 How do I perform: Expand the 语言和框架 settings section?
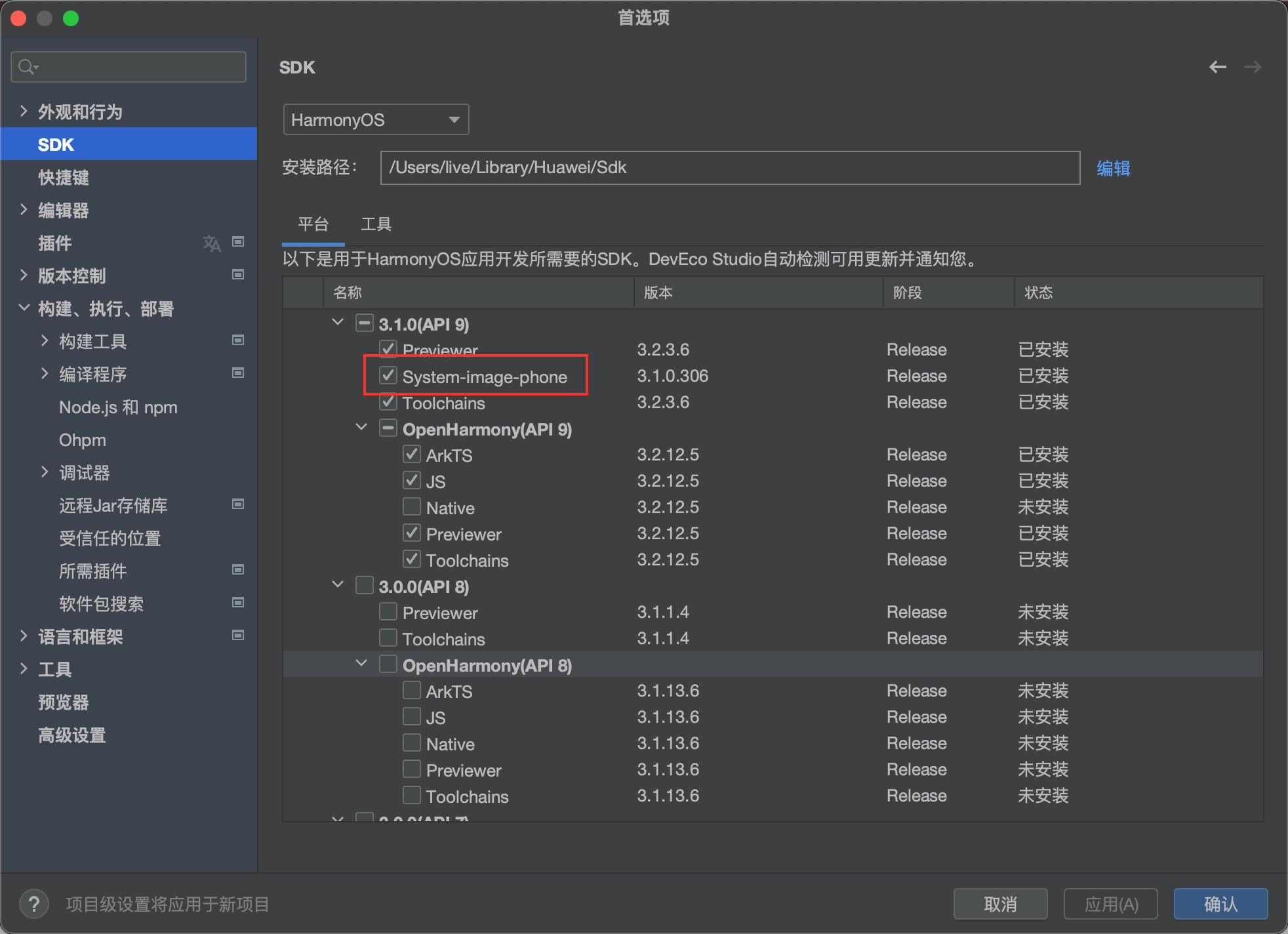coord(24,636)
